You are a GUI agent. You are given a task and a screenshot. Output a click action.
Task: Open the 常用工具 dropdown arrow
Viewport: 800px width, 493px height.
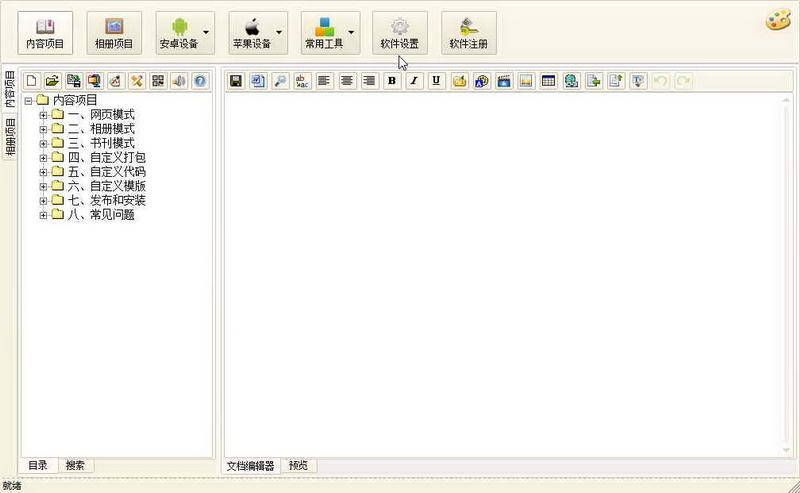[x=351, y=32]
